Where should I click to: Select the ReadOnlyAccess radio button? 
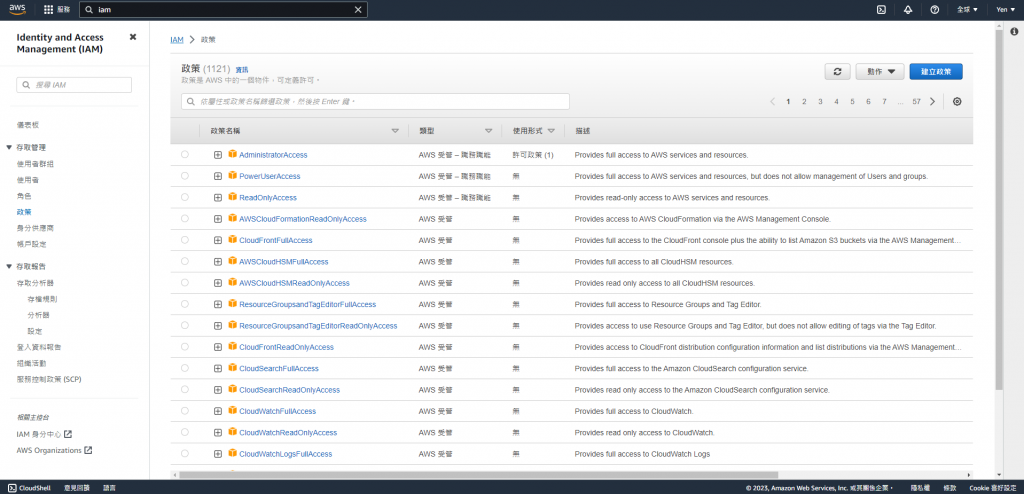(185, 197)
